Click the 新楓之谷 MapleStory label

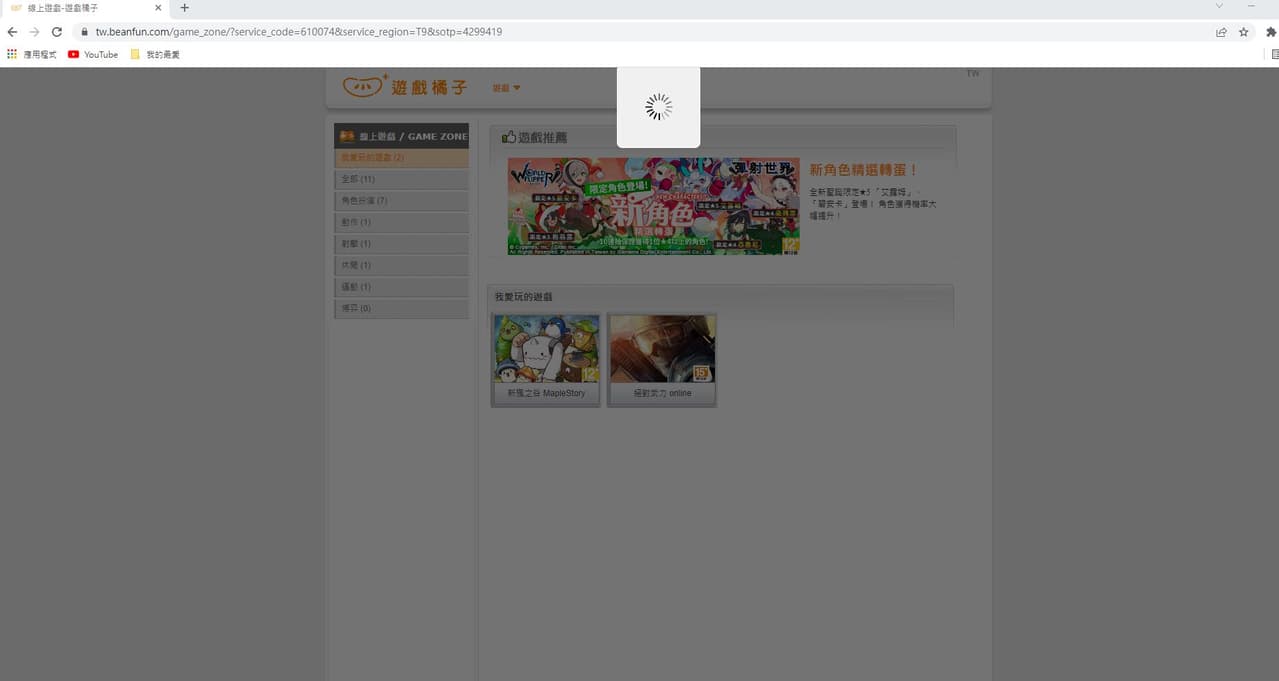click(x=546, y=393)
